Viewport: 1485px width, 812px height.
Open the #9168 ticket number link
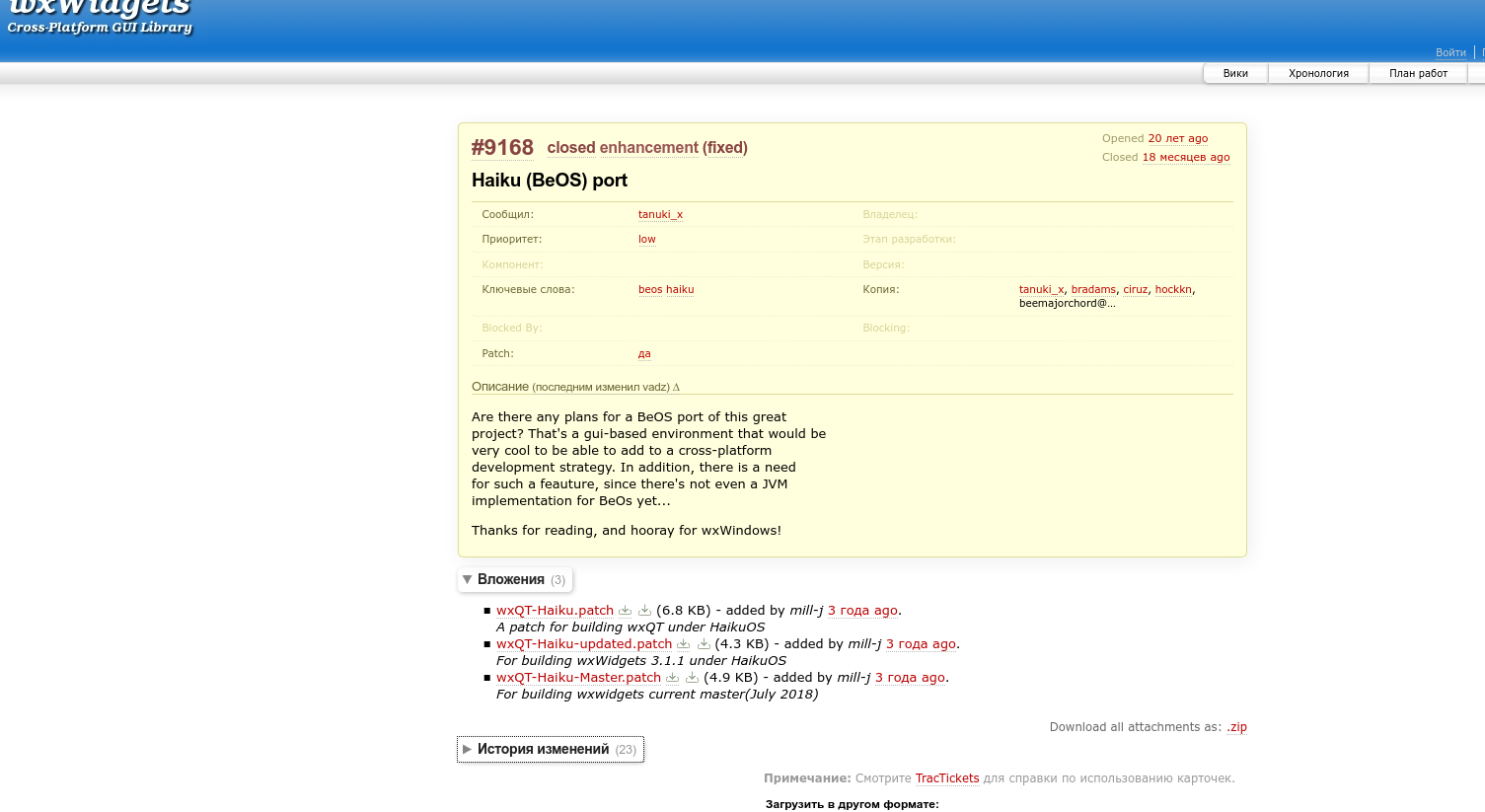(502, 148)
